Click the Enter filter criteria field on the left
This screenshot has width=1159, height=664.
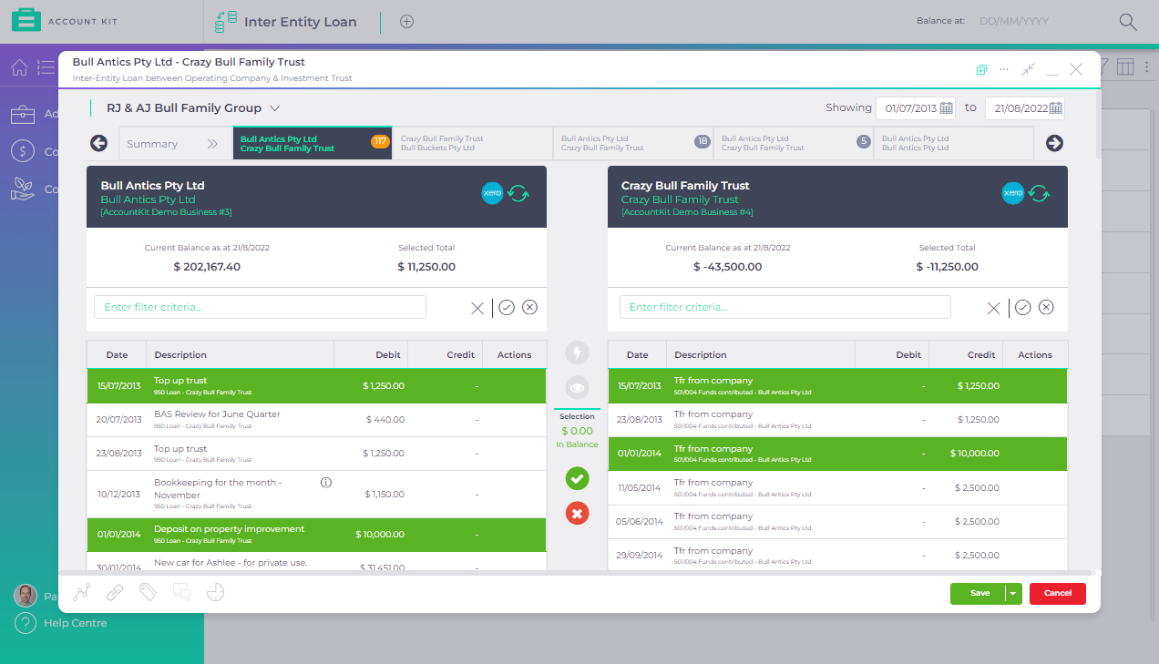click(260, 307)
